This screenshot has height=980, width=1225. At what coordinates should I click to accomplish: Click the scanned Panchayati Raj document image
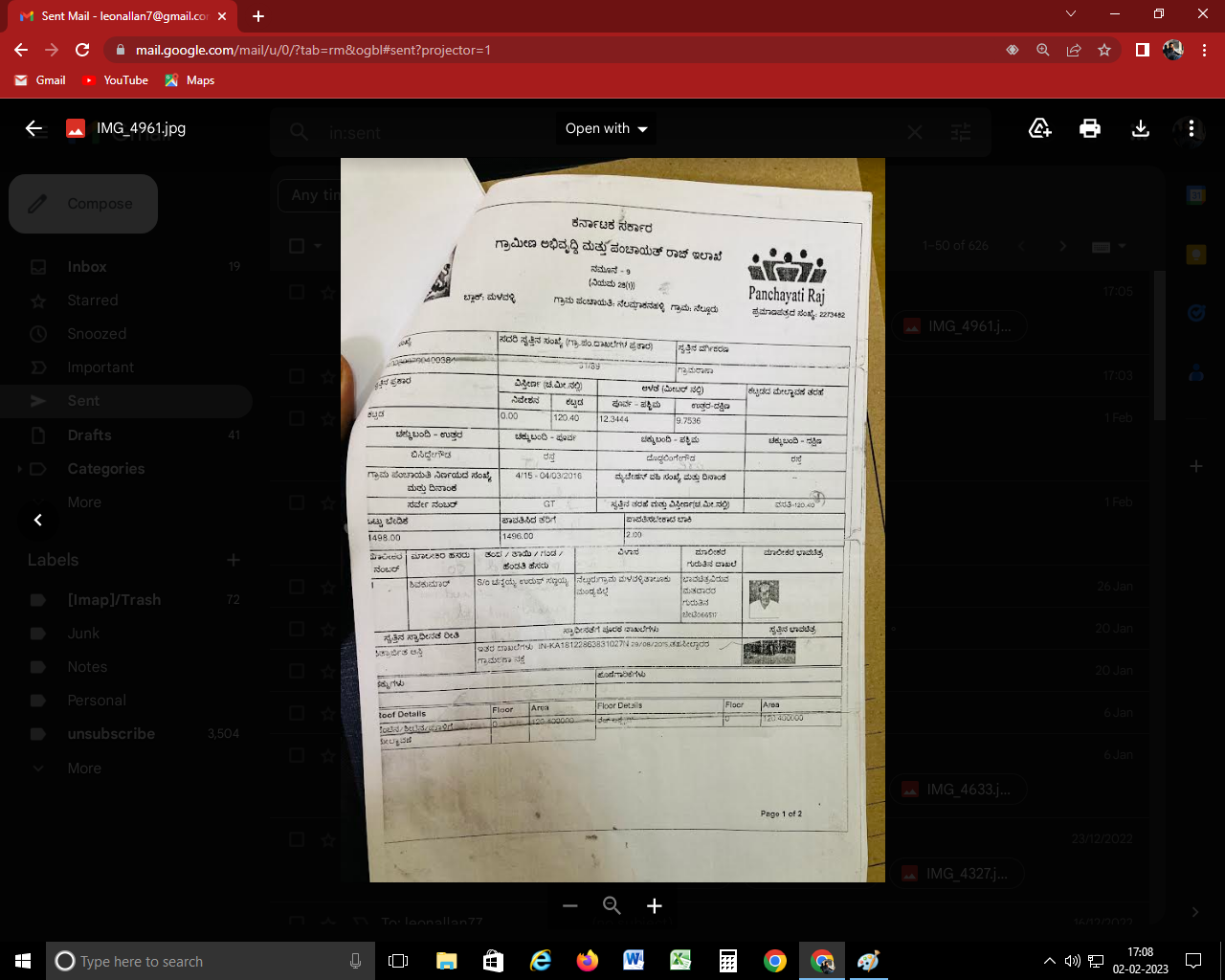click(x=612, y=520)
